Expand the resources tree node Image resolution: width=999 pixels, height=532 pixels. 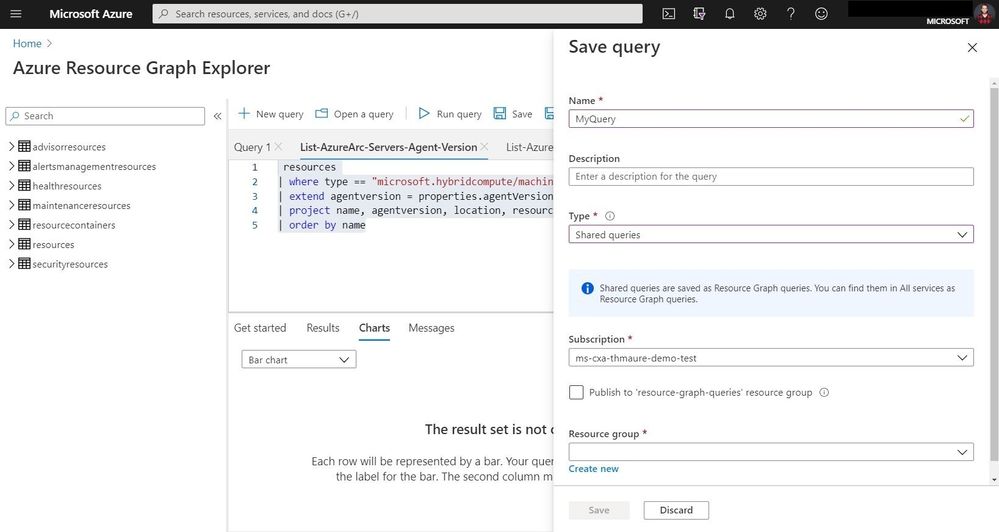(x=11, y=244)
